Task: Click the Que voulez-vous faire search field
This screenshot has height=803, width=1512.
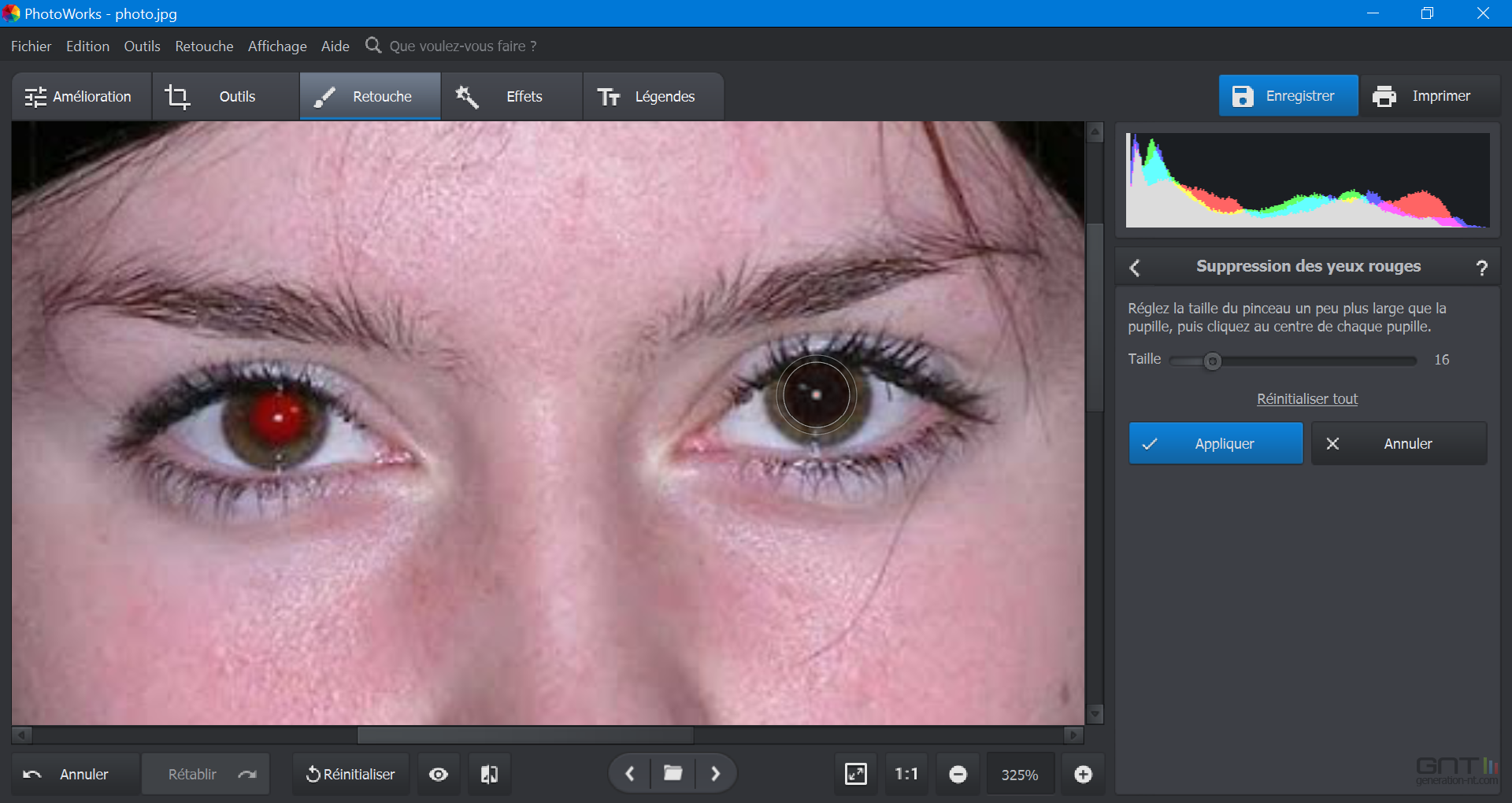Action: click(x=462, y=46)
